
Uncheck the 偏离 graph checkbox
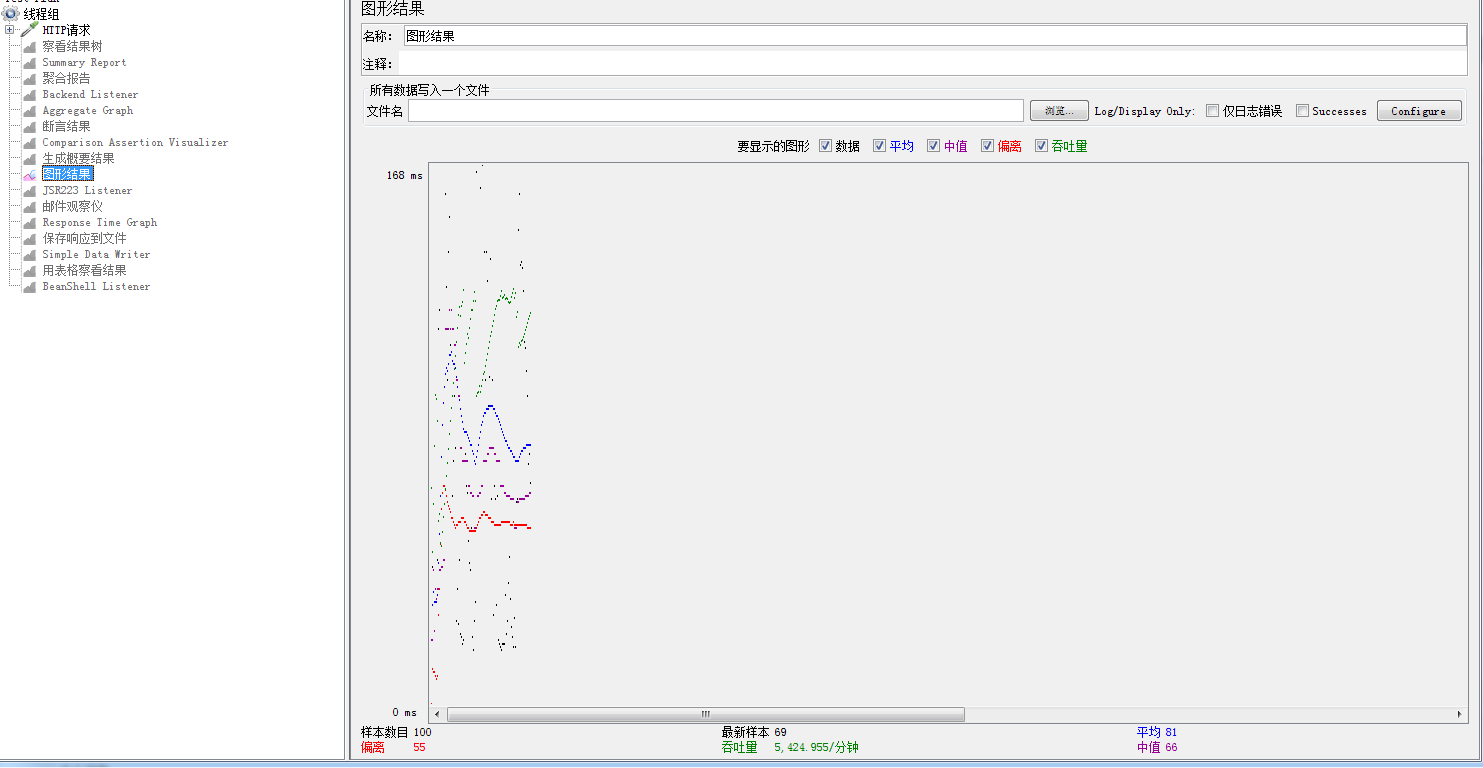pos(987,146)
